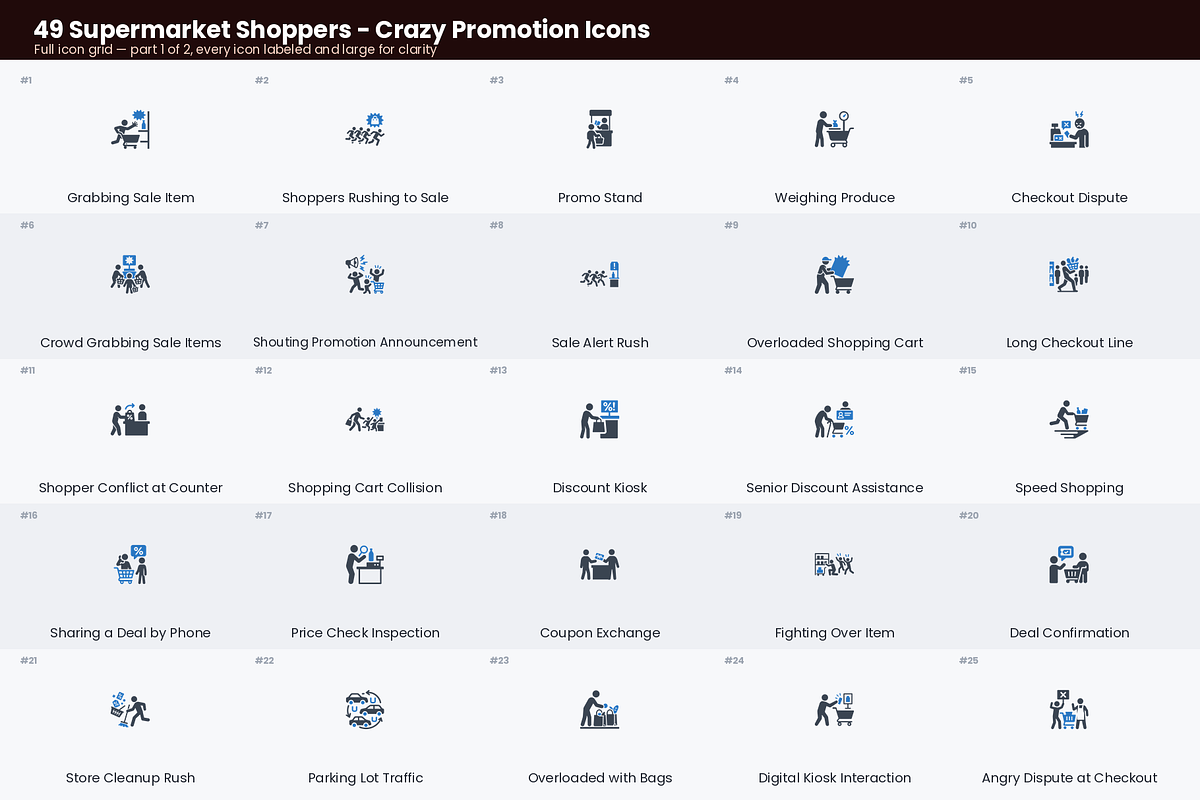
Task: Click the Grabbing Sale Item icon
Action: (x=130, y=130)
